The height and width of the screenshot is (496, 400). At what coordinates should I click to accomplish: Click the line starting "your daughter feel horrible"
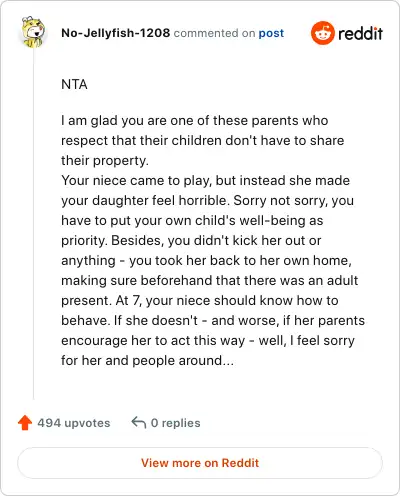click(x=207, y=200)
